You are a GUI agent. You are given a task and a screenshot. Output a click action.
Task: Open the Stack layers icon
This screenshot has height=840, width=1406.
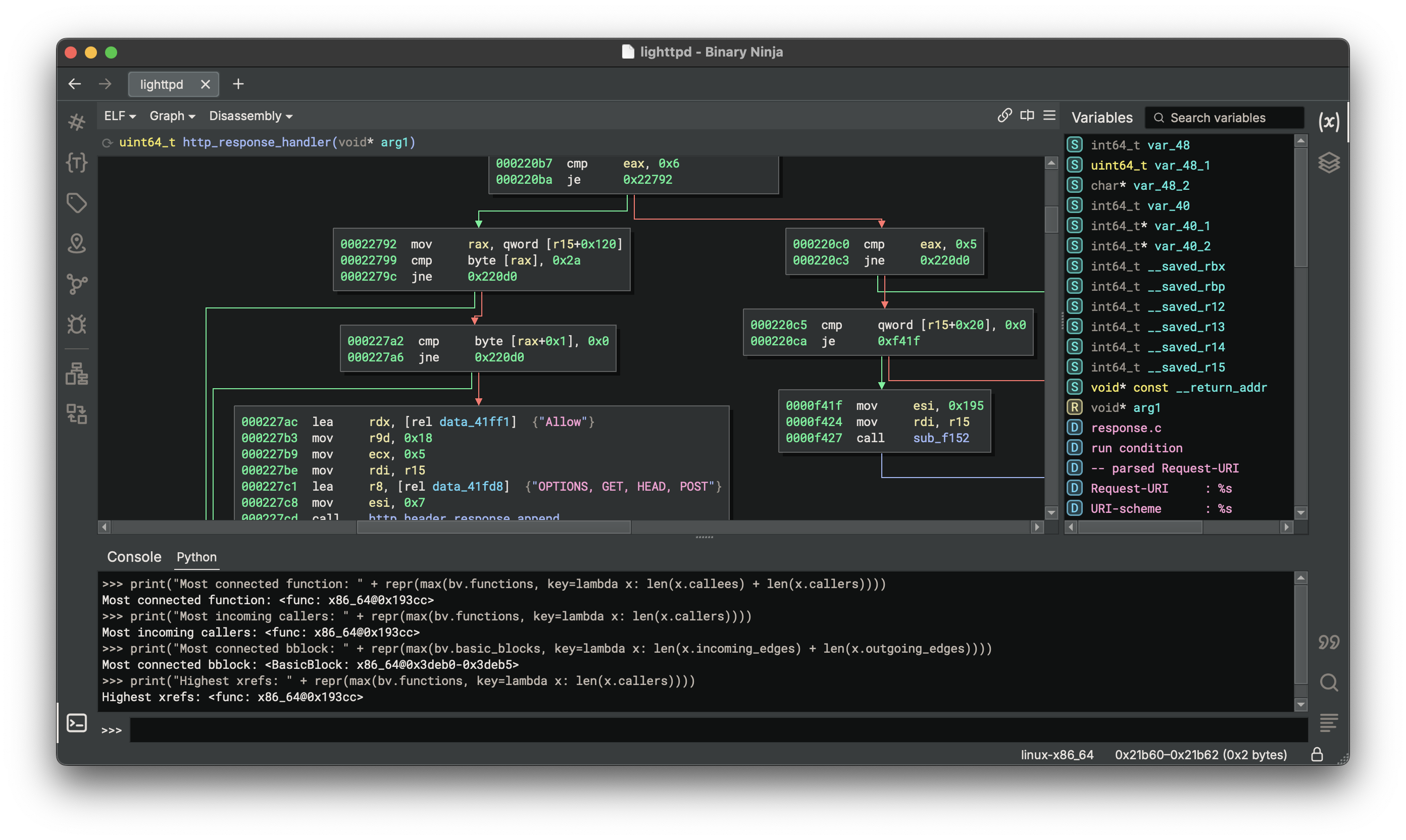click(x=1328, y=163)
